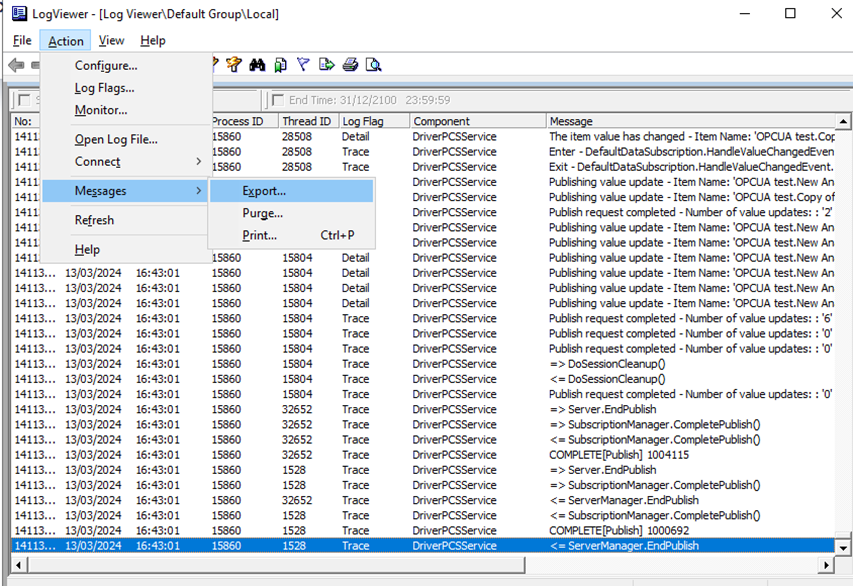The width and height of the screenshot is (853, 586).
Task: Select row '<= DoSessionCleanup()'
Action: click(423, 379)
